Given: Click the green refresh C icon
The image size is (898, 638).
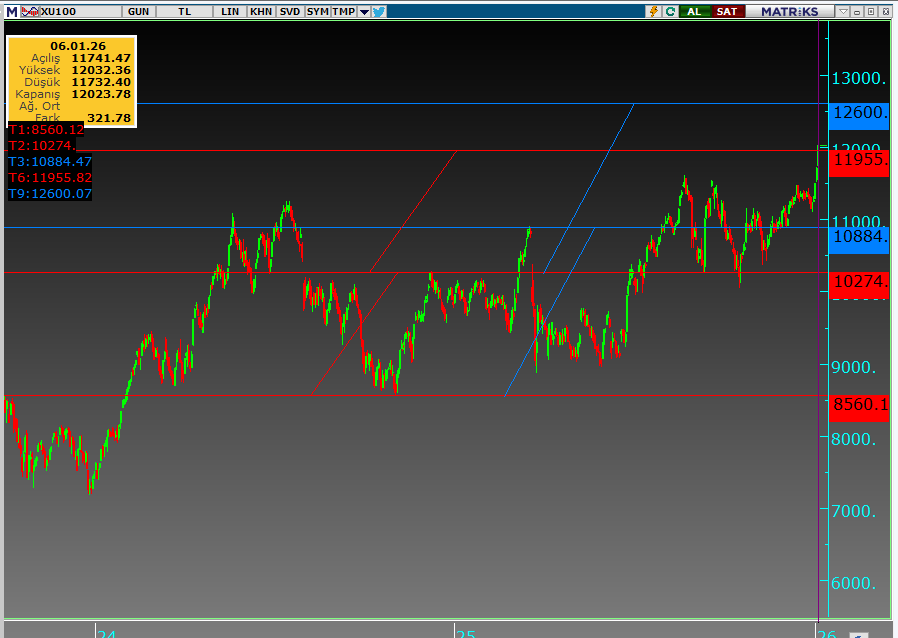Looking at the screenshot, I should coord(670,11).
